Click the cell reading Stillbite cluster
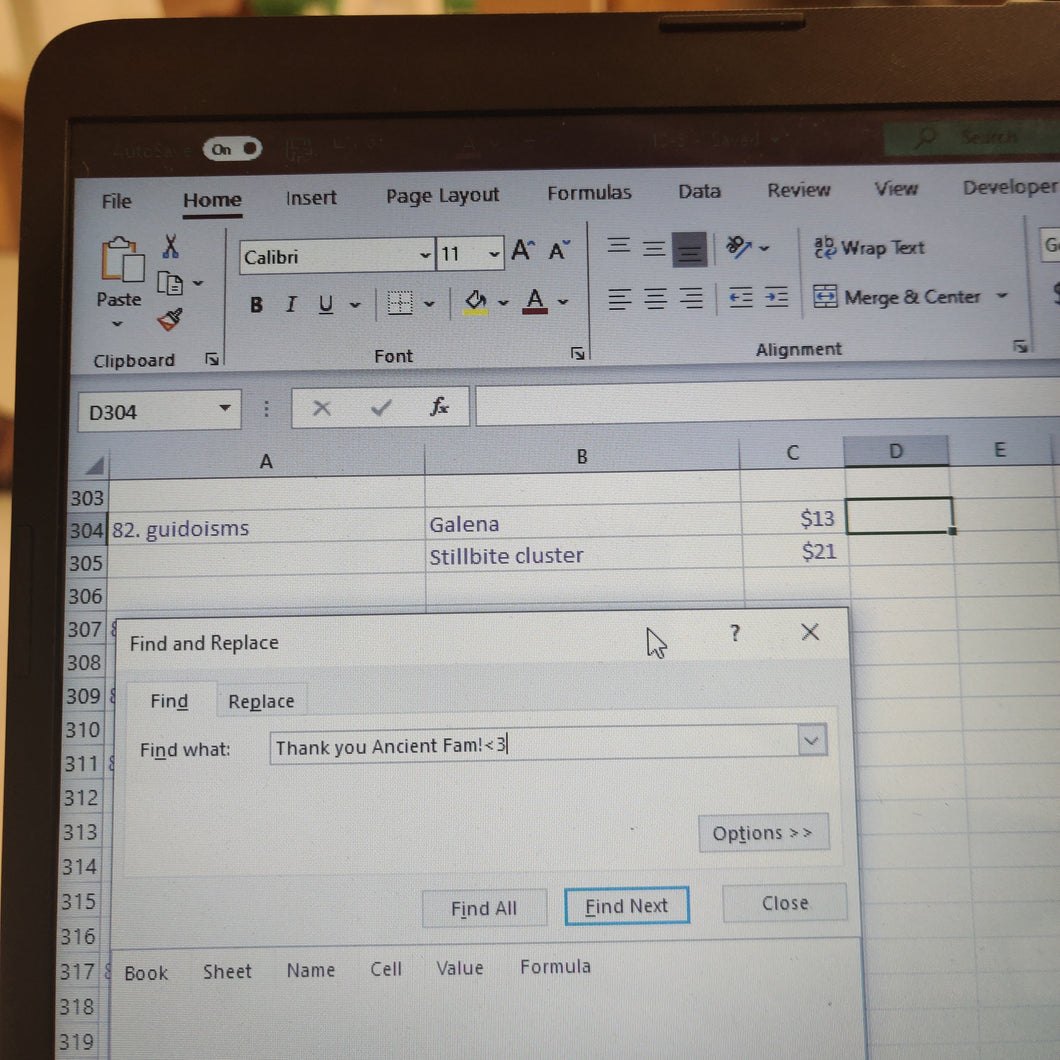The image size is (1060, 1060). pos(584,556)
